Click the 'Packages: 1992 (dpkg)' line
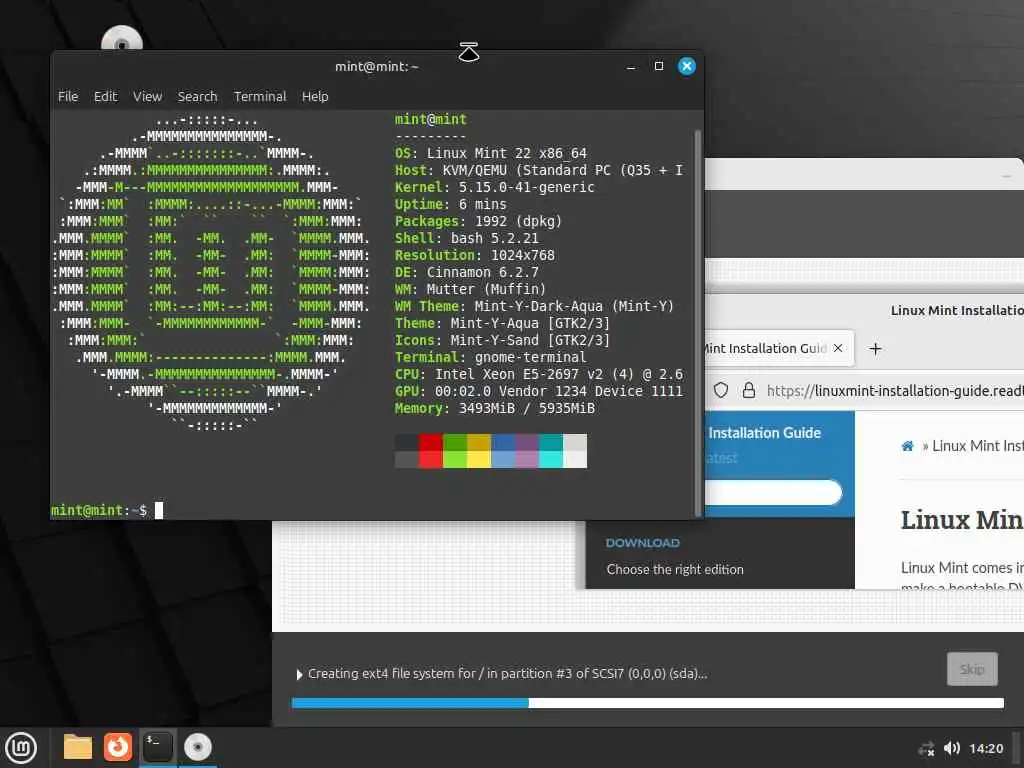This screenshot has width=1024, height=768. [478, 221]
